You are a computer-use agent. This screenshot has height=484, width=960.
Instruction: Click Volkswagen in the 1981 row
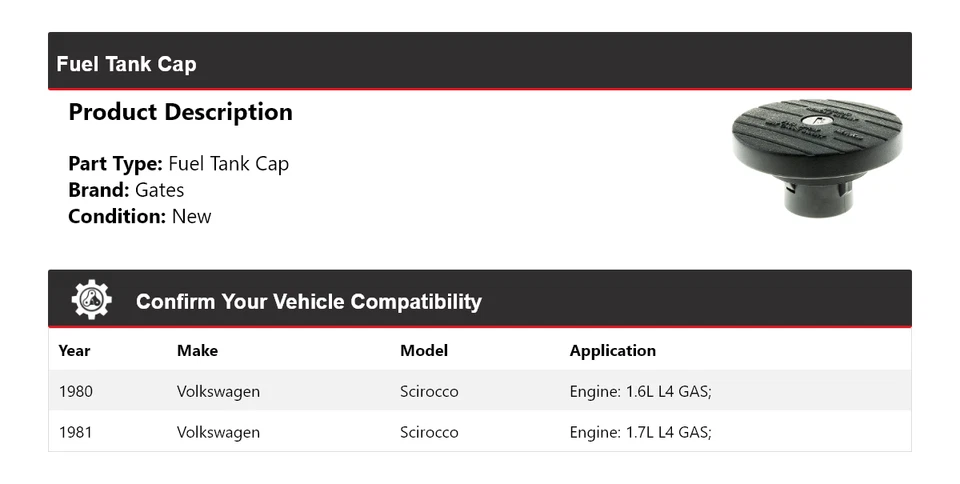click(218, 432)
